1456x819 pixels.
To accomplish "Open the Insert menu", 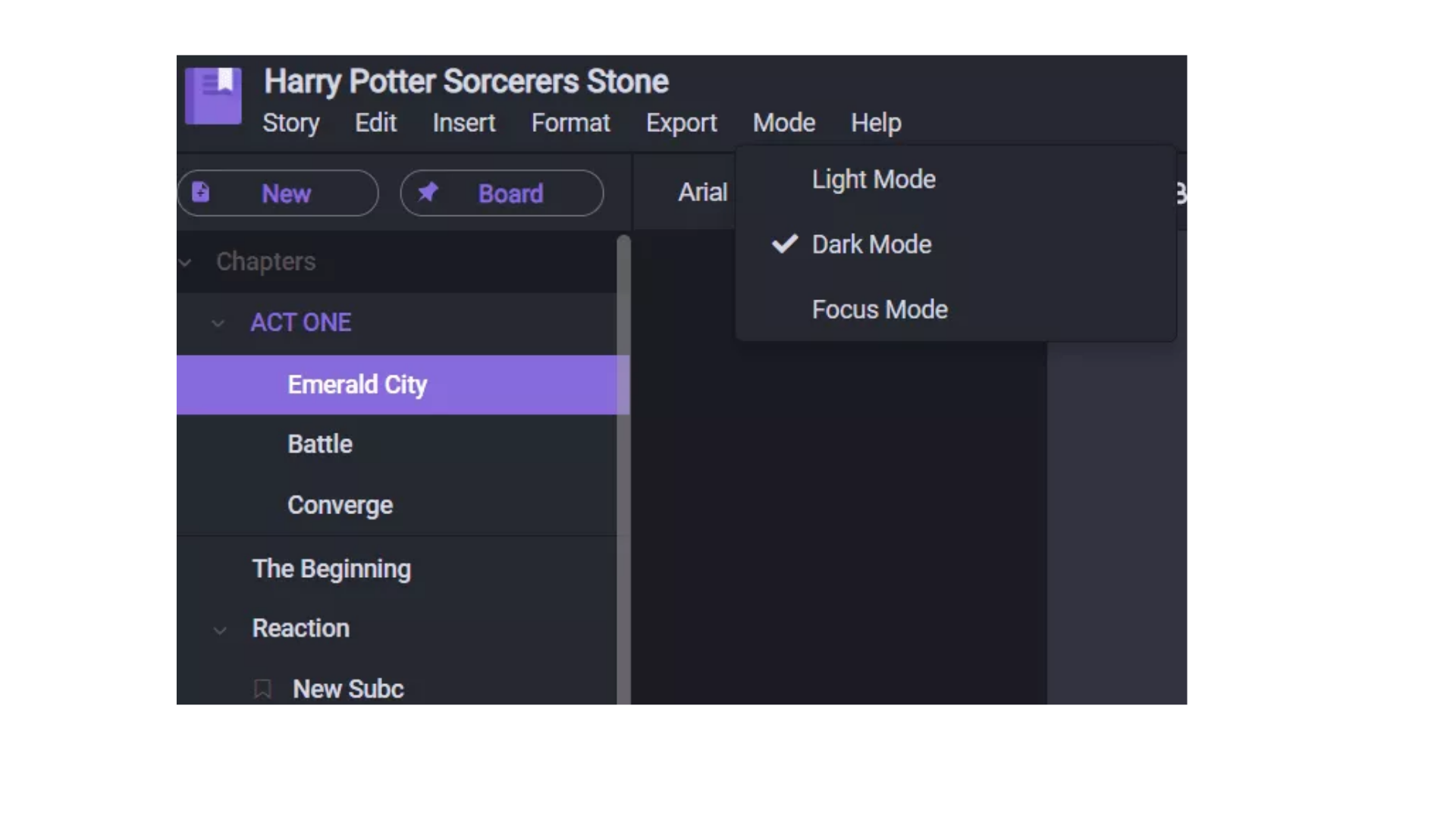I will [463, 123].
